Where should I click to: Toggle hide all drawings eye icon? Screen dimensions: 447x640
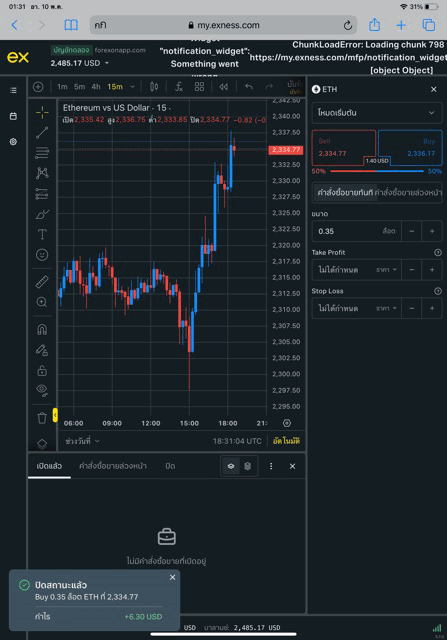tap(42, 390)
